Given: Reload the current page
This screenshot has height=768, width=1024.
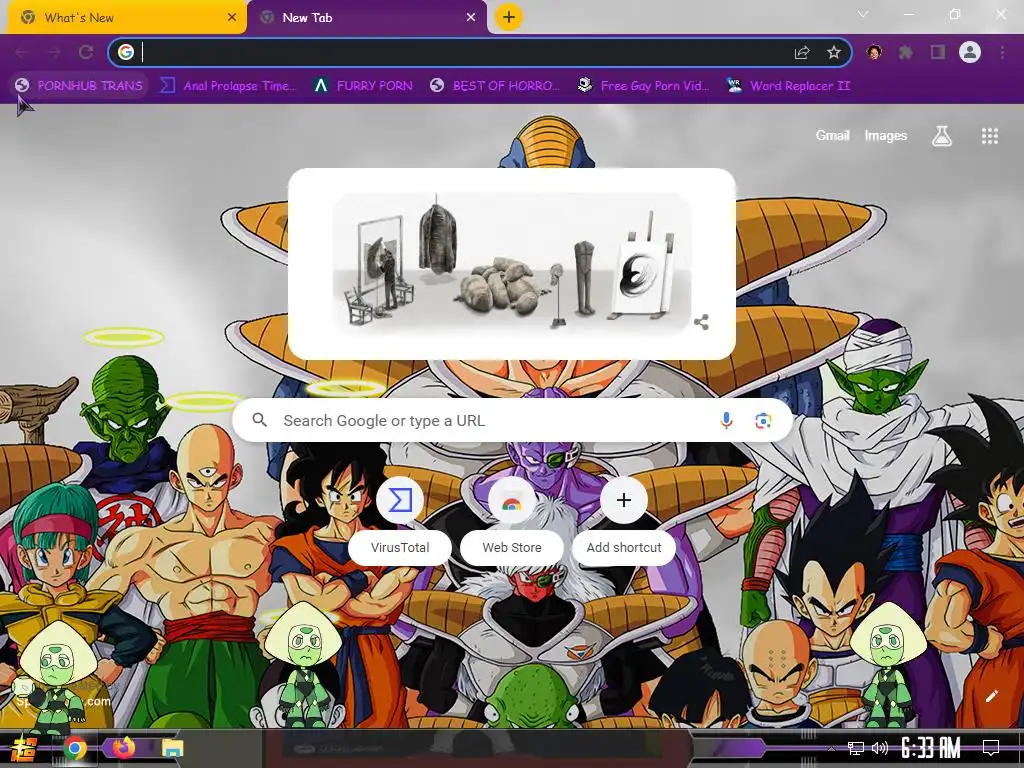Looking at the screenshot, I should pos(86,52).
